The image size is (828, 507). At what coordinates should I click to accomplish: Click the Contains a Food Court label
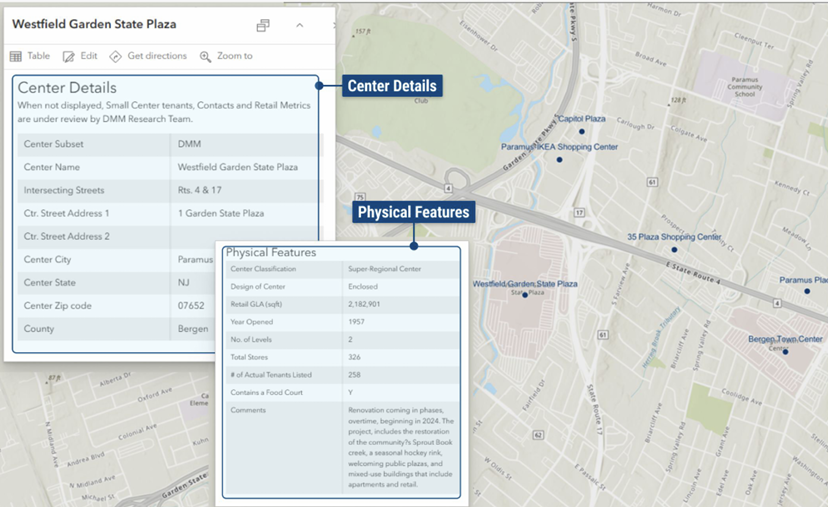(x=266, y=392)
